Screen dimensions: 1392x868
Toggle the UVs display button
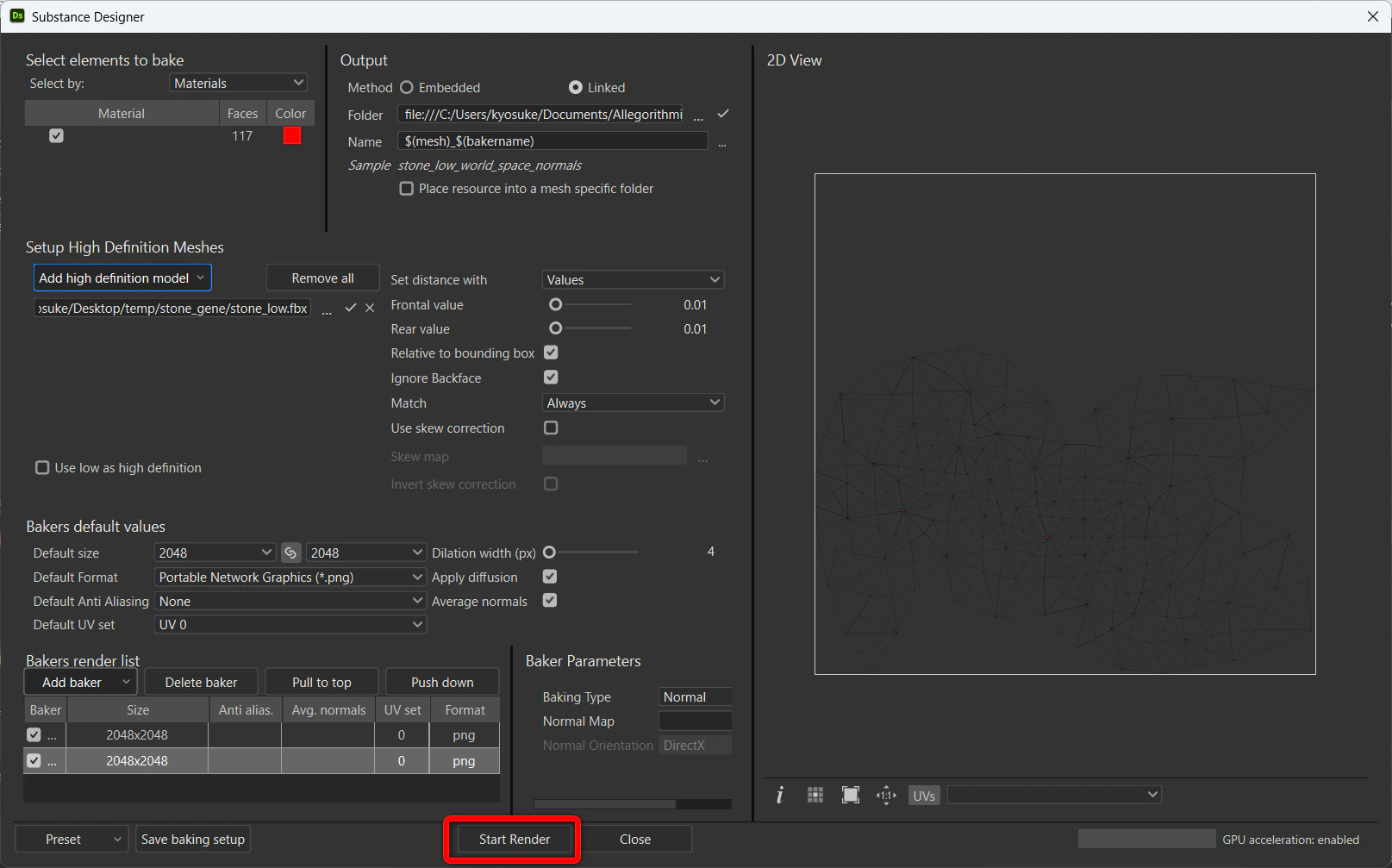(x=924, y=796)
